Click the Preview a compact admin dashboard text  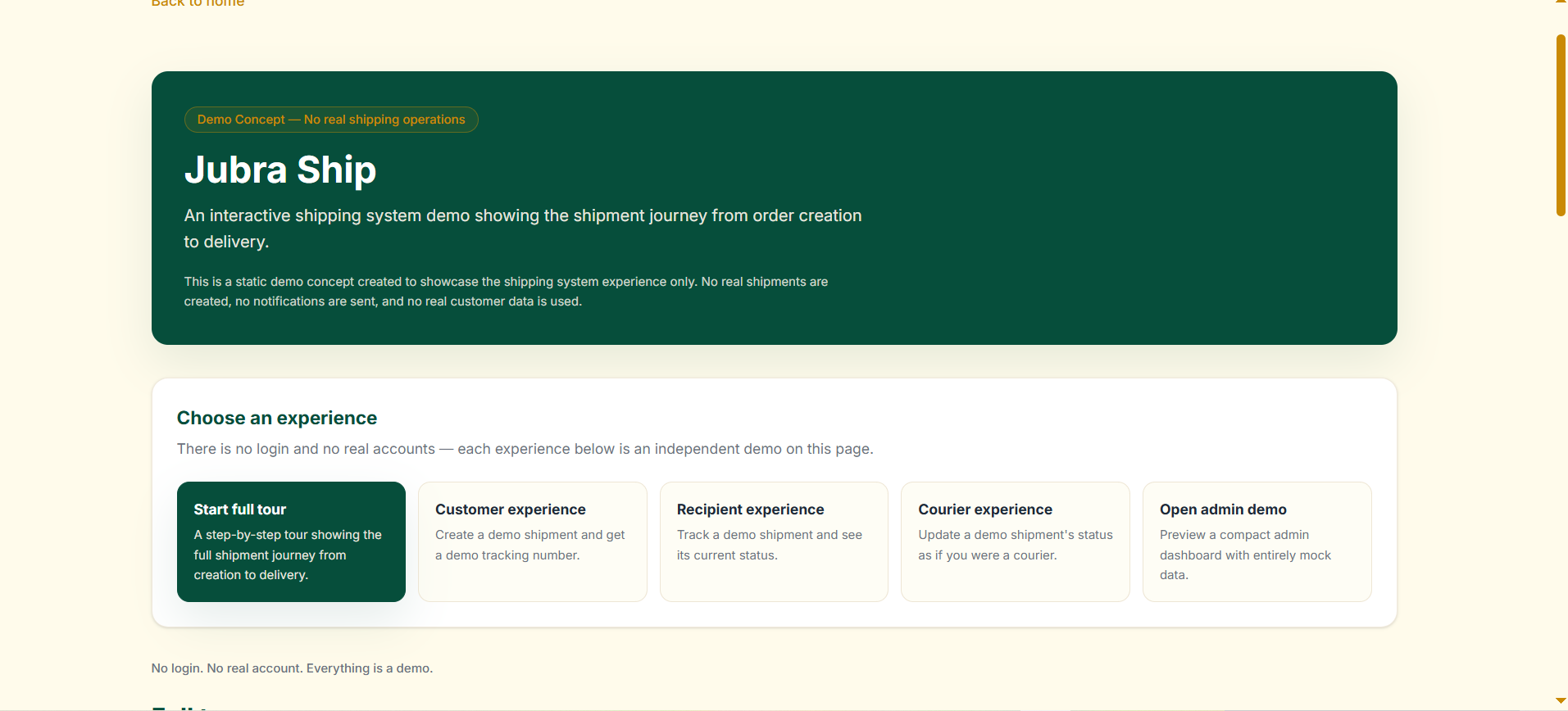tap(1245, 555)
